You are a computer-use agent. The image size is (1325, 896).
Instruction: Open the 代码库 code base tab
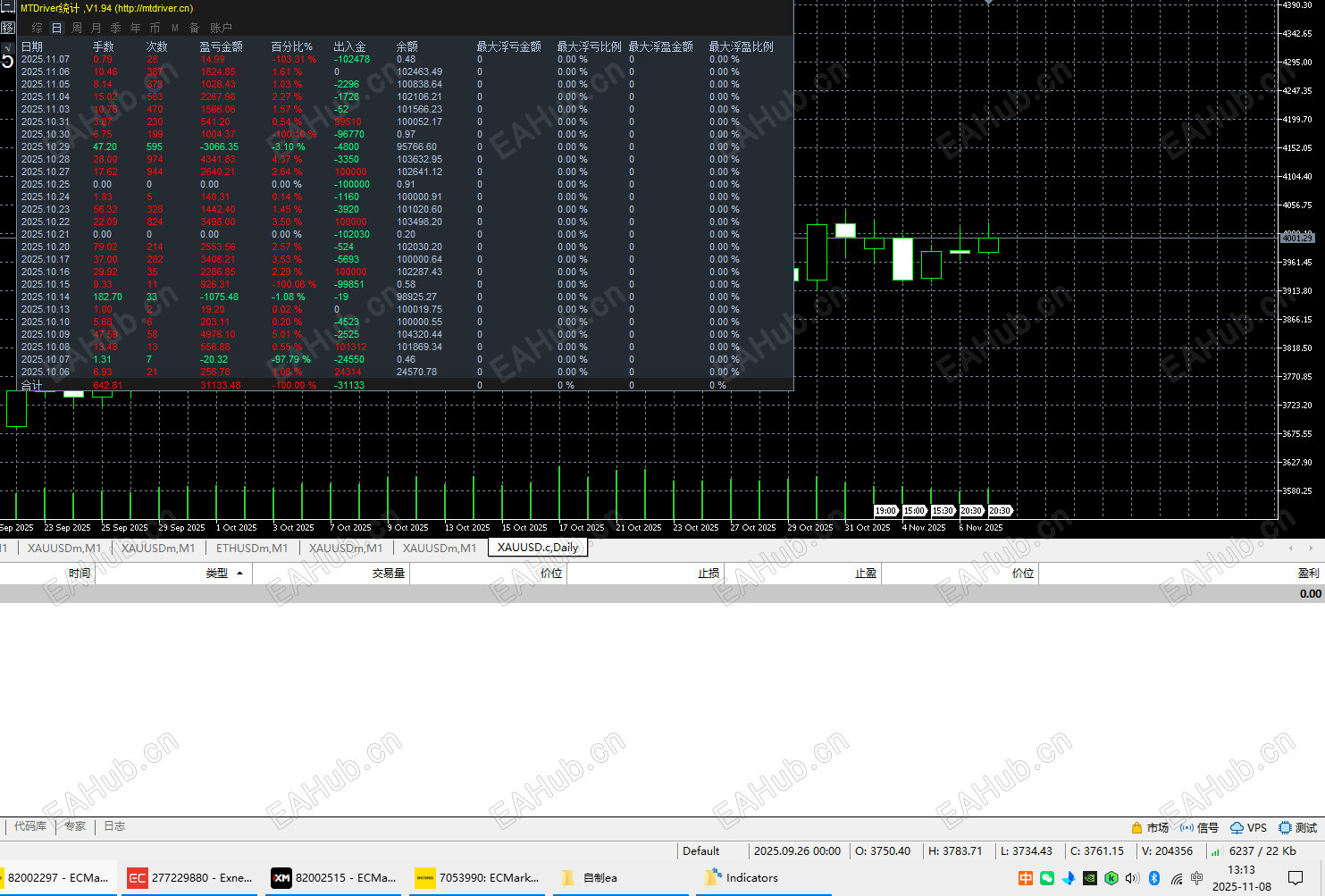[x=30, y=826]
